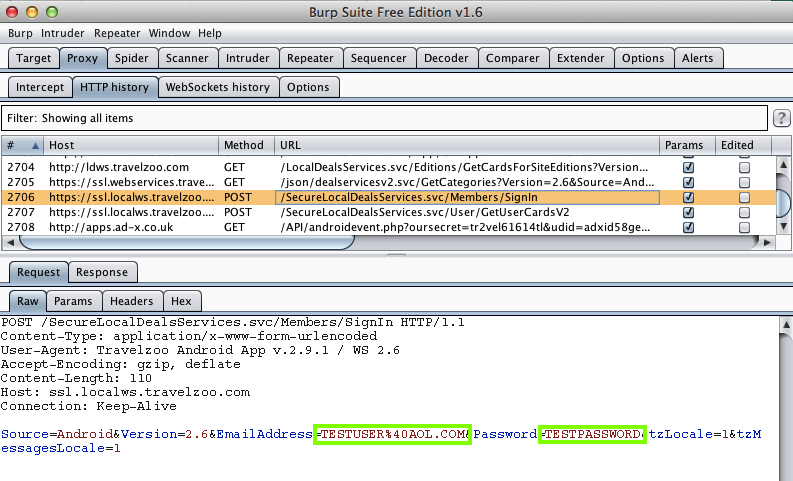Viewport: 793px width, 481px height.
Task: Sort history by Host column header
Action: pyautogui.click(x=131, y=146)
